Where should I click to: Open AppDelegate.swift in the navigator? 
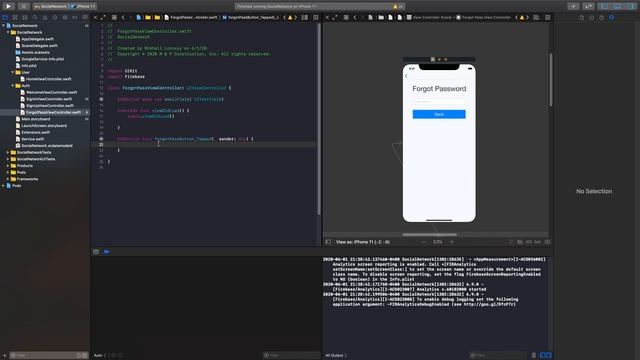[x=37, y=39]
